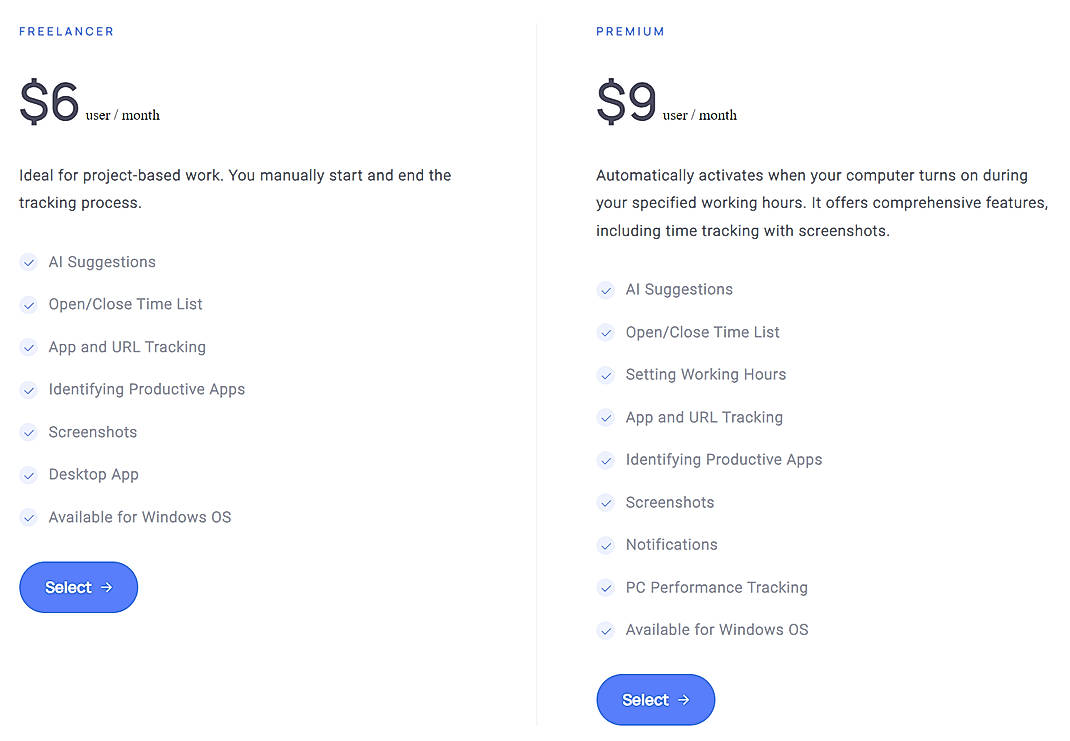1070x741 pixels.
Task: Click the checkmark next to Notifications in Premium plan
Action: [x=606, y=545]
